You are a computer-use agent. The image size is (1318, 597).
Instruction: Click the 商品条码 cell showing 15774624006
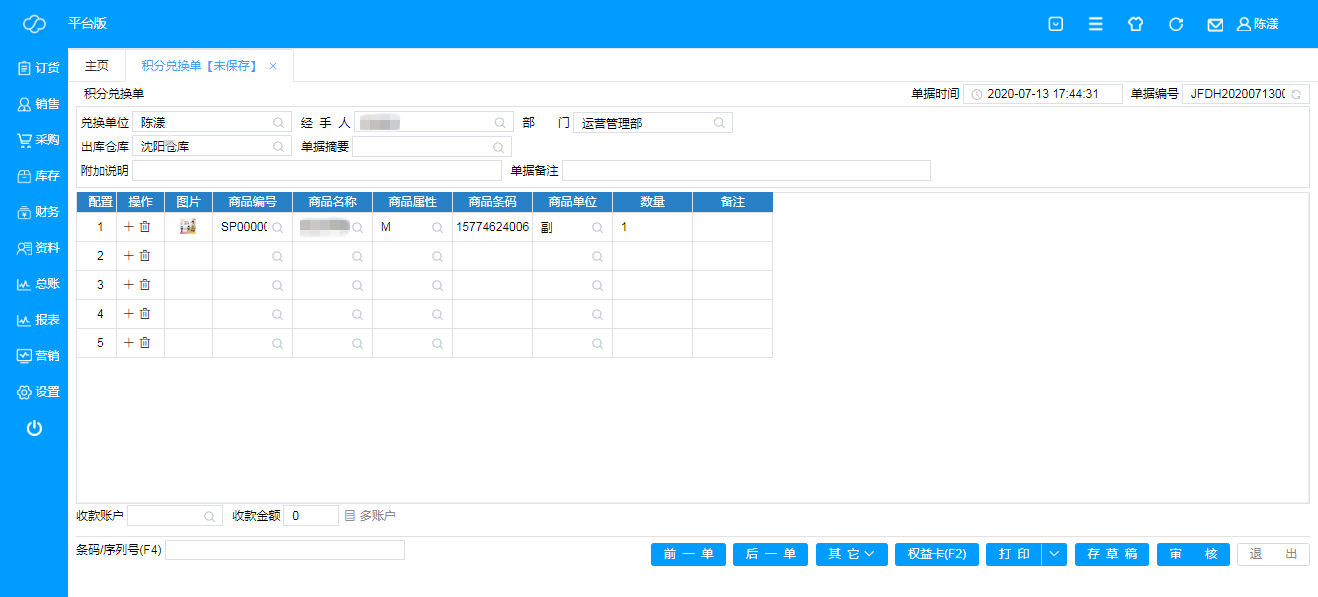(x=493, y=227)
